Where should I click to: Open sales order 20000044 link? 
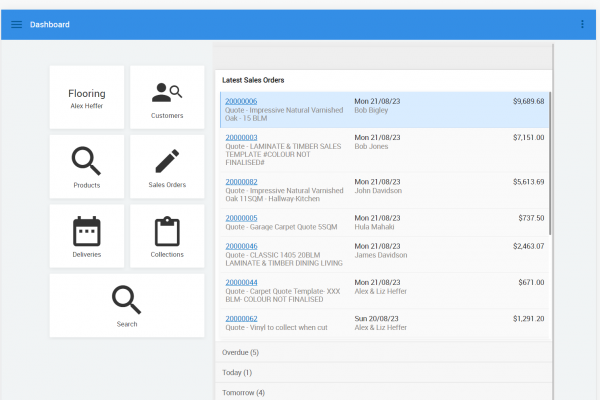pyautogui.click(x=241, y=283)
